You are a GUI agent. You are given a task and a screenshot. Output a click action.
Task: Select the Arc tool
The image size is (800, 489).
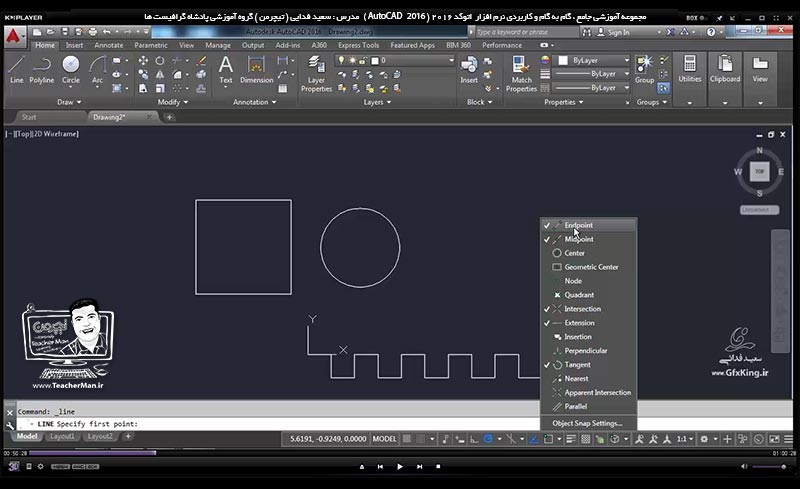click(x=97, y=70)
